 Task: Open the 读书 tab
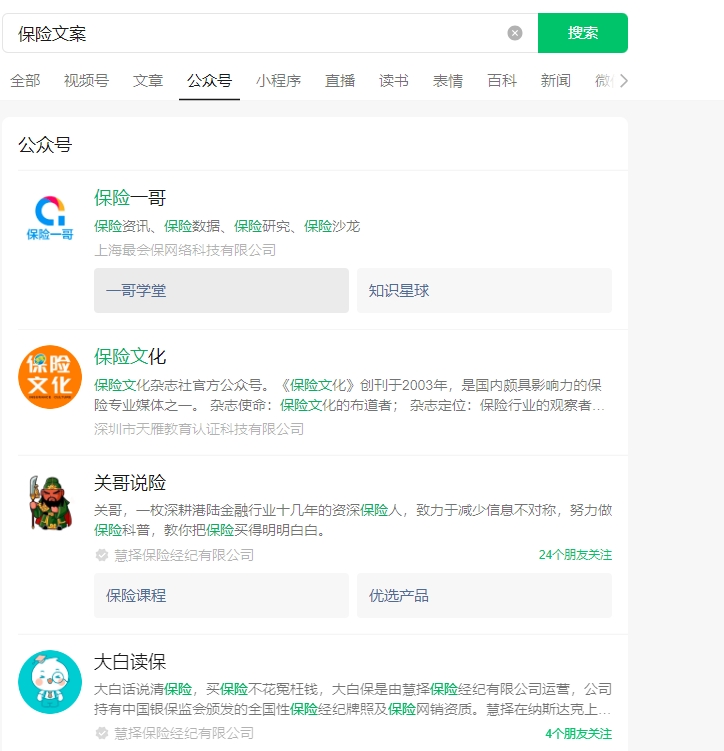pyautogui.click(x=394, y=80)
